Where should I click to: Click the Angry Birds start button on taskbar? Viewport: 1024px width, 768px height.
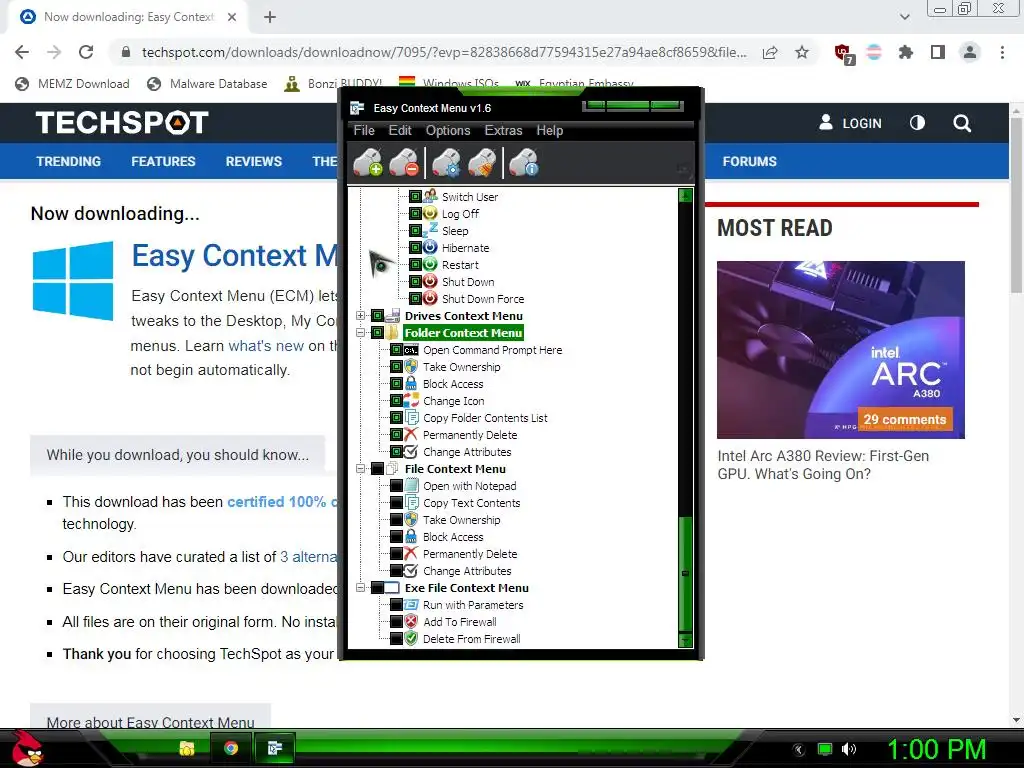(28, 748)
